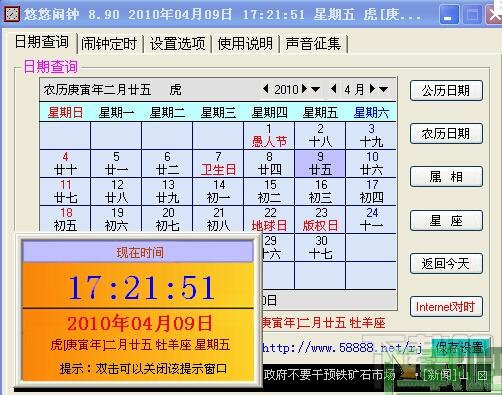Go to next year with right arrow
The width and height of the screenshot is (502, 395).
point(304,89)
